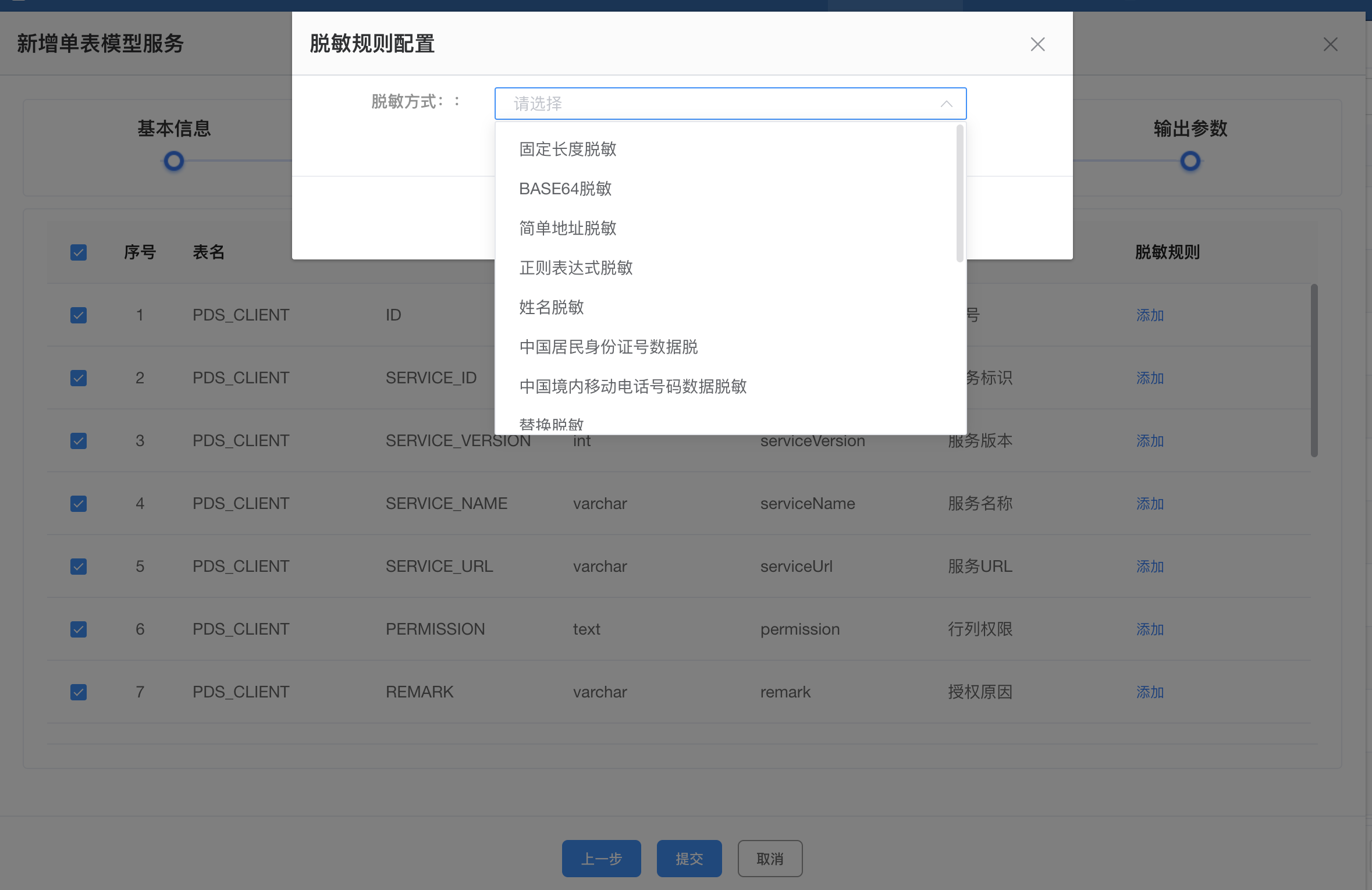Click the 上一步 button
The image size is (1372, 890).
tap(601, 859)
